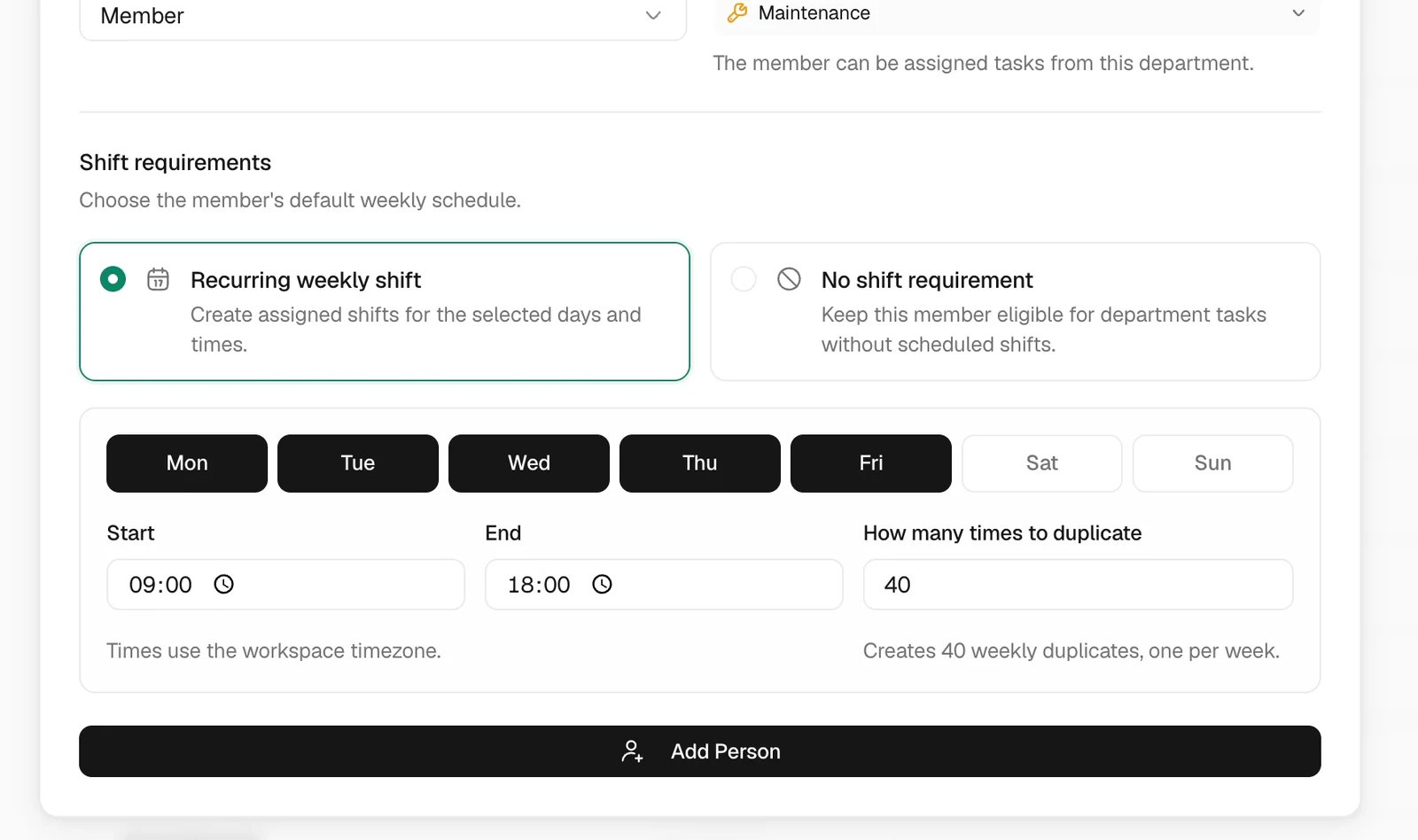Click 'The member can be assigned tasks' helper text
This screenshot has height=840, width=1418.
pyautogui.click(x=984, y=64)
